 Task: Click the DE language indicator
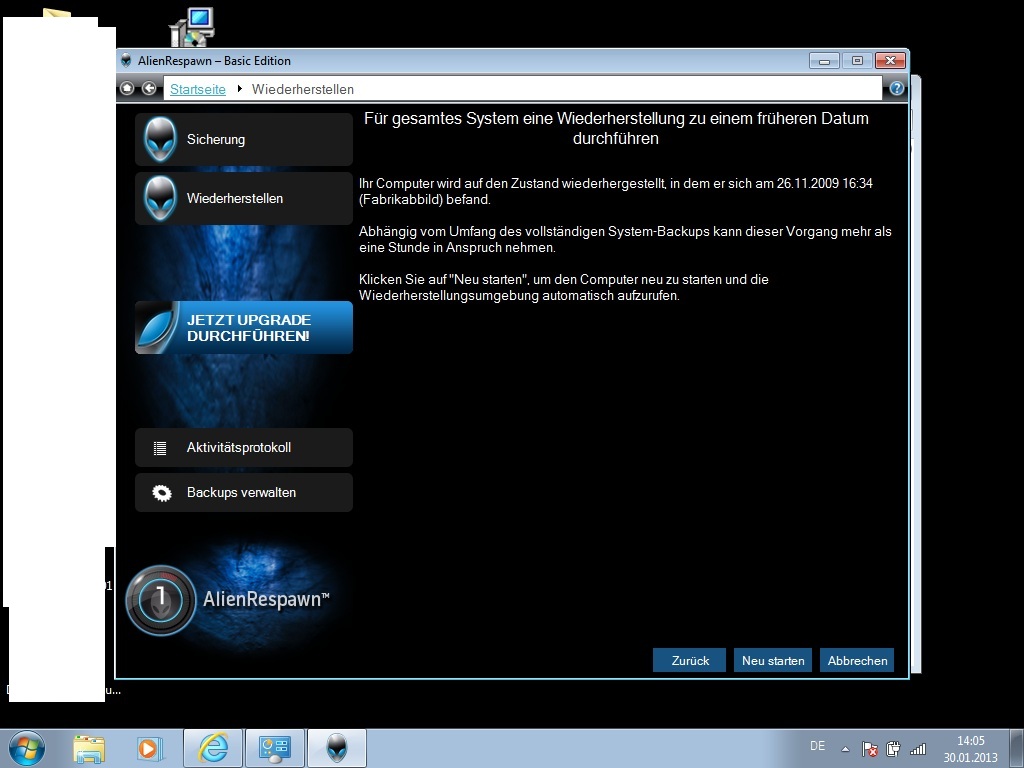[817, 746]
